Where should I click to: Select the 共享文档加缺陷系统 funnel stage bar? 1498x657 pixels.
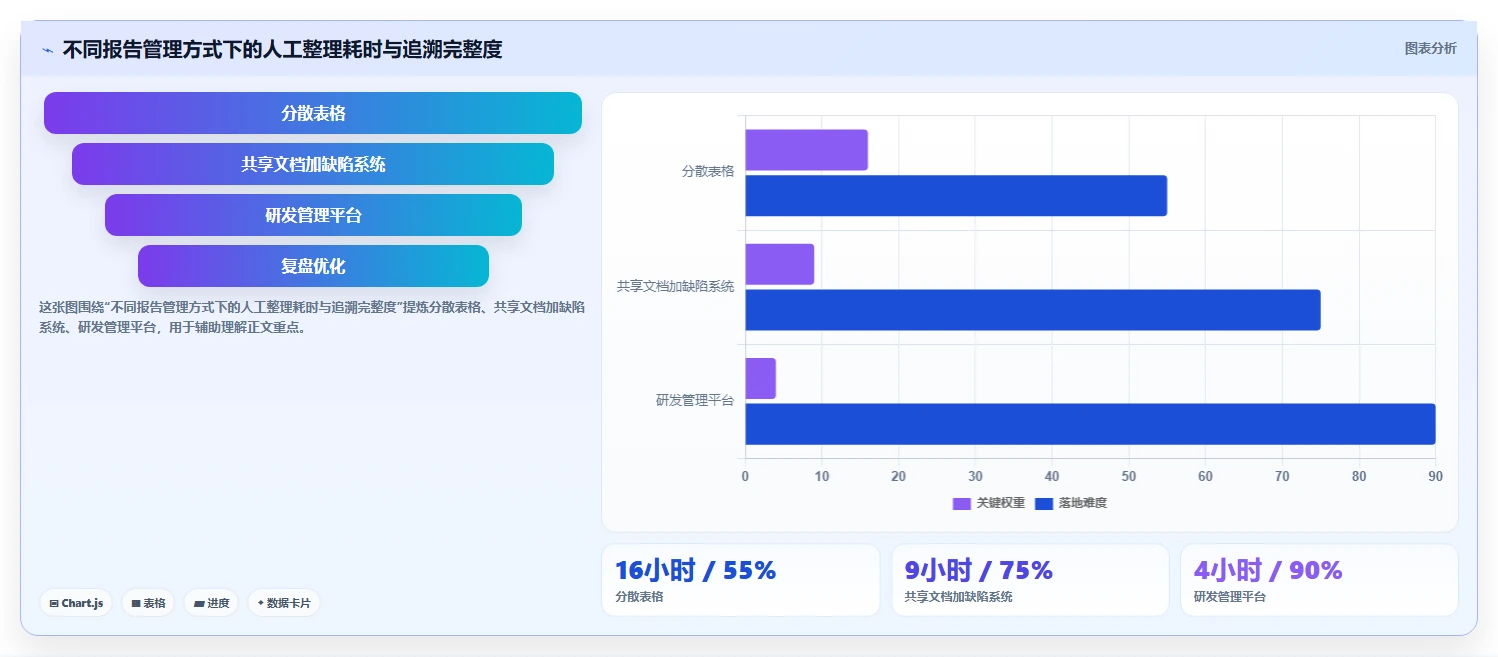(313, 164)
